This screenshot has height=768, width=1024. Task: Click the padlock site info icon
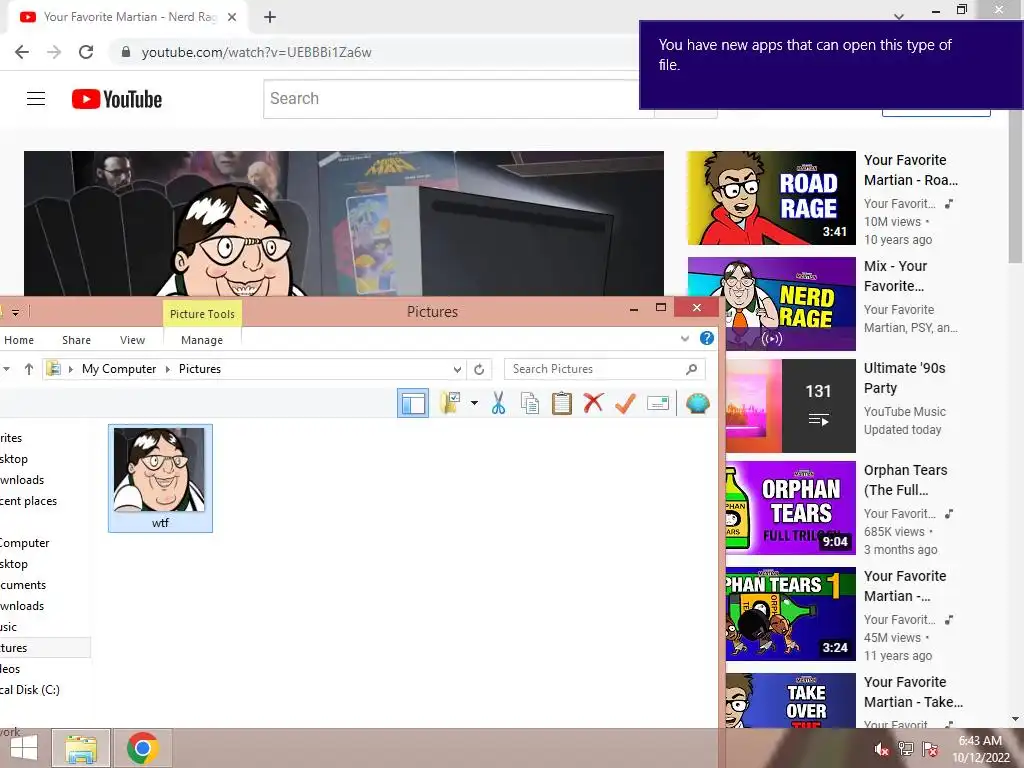(126, 52)
